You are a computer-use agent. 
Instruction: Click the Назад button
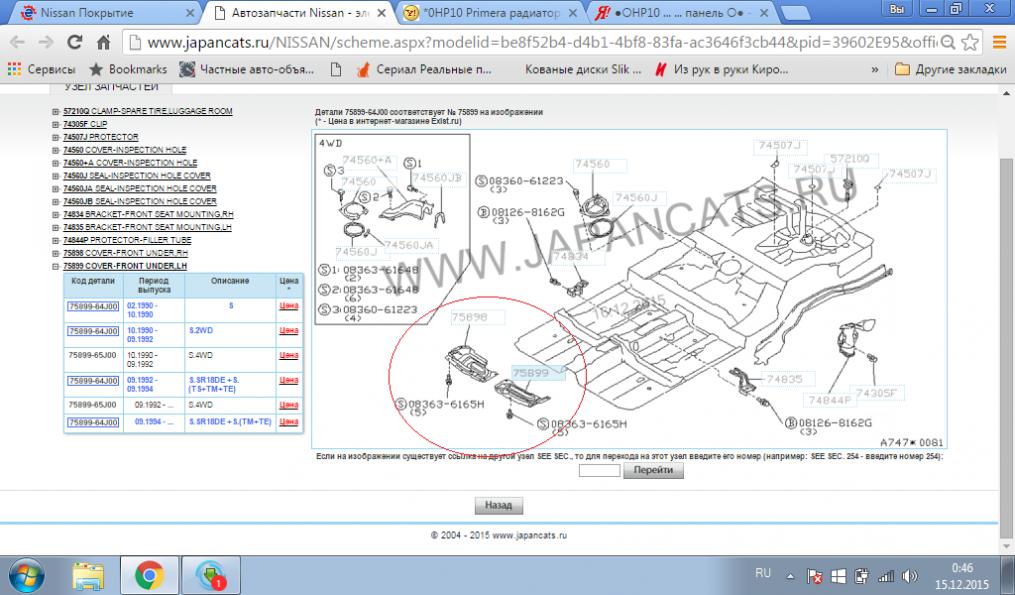(x=498, y=505)
